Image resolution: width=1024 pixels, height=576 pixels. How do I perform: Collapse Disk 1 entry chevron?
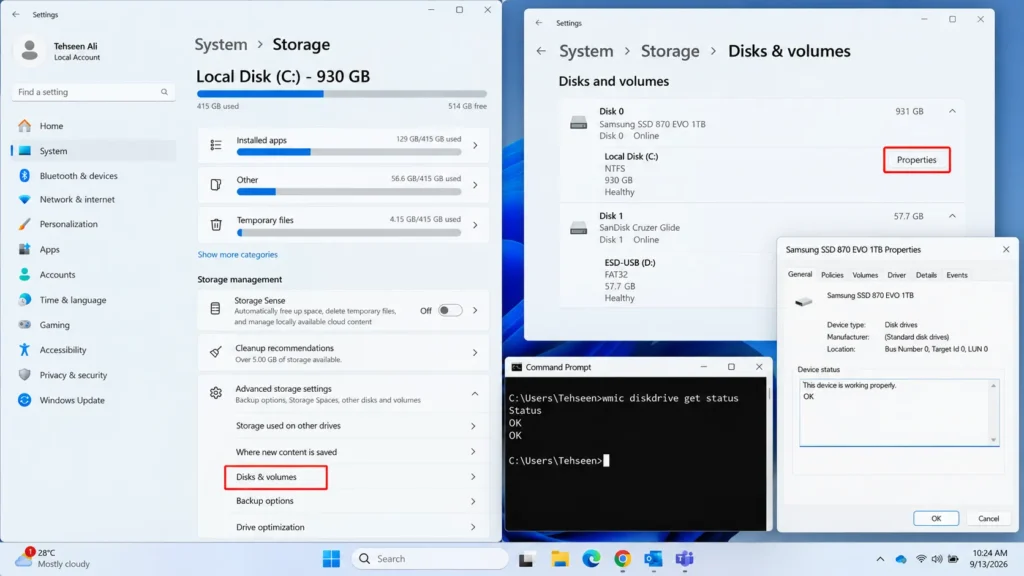pyautogui.click(x=952, y=216)
